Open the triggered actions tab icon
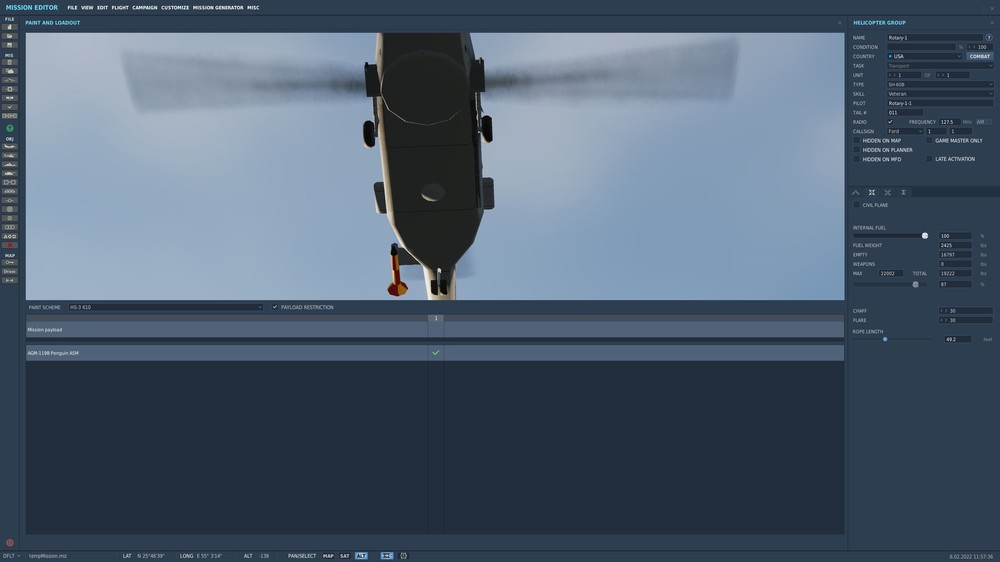This screenshot has width=1000, height=562. point(887,192)
